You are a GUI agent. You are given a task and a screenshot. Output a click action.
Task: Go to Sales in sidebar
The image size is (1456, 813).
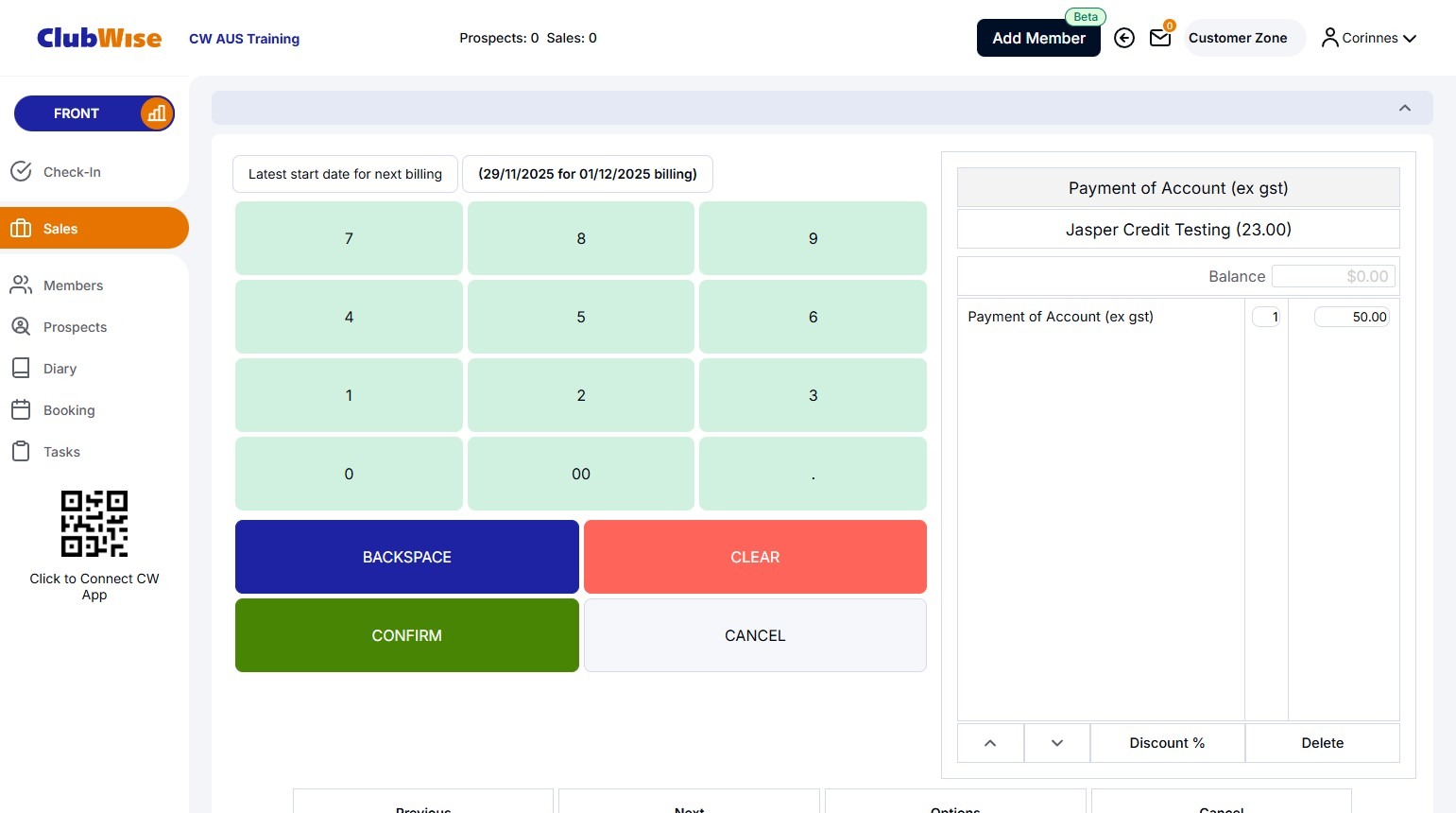point(94,228)
